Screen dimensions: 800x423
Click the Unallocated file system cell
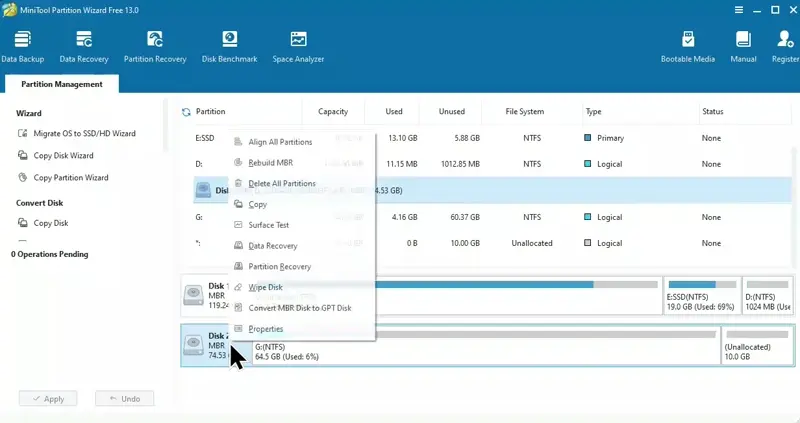(x=532, y=243)
